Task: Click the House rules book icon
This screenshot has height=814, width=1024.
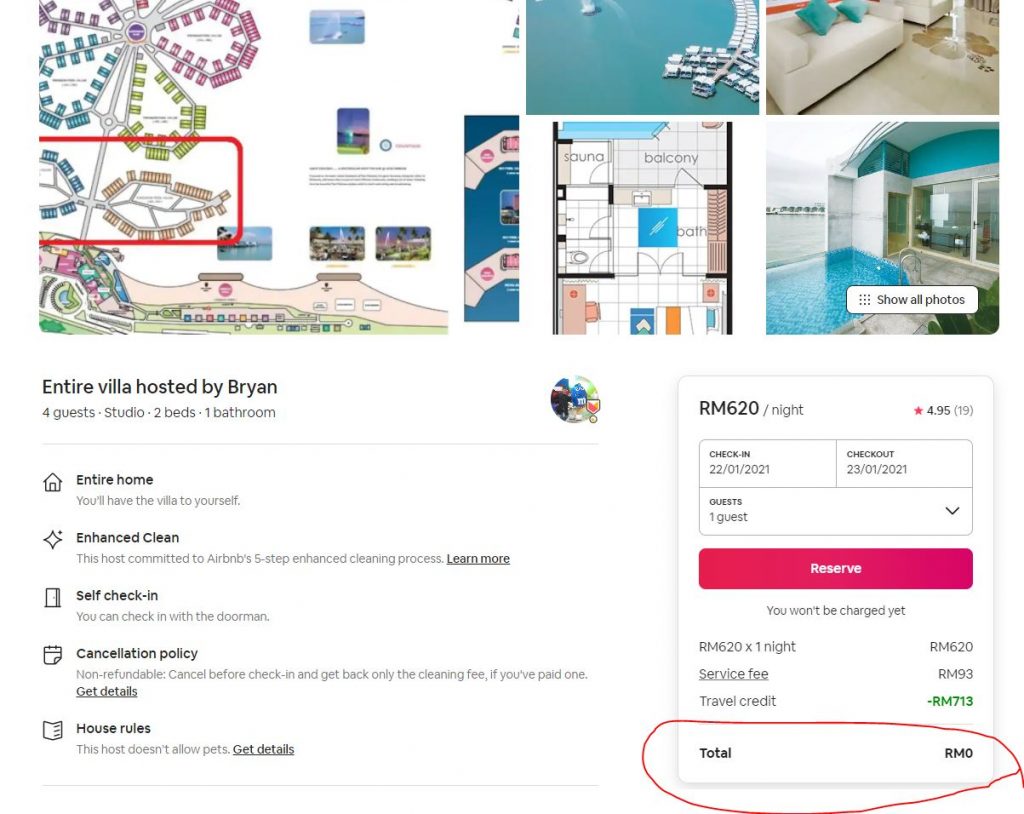Action: click(53, 730)
